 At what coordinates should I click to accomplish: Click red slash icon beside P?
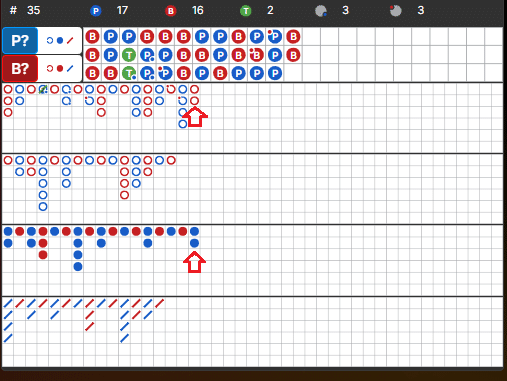(x=70, y=41)
